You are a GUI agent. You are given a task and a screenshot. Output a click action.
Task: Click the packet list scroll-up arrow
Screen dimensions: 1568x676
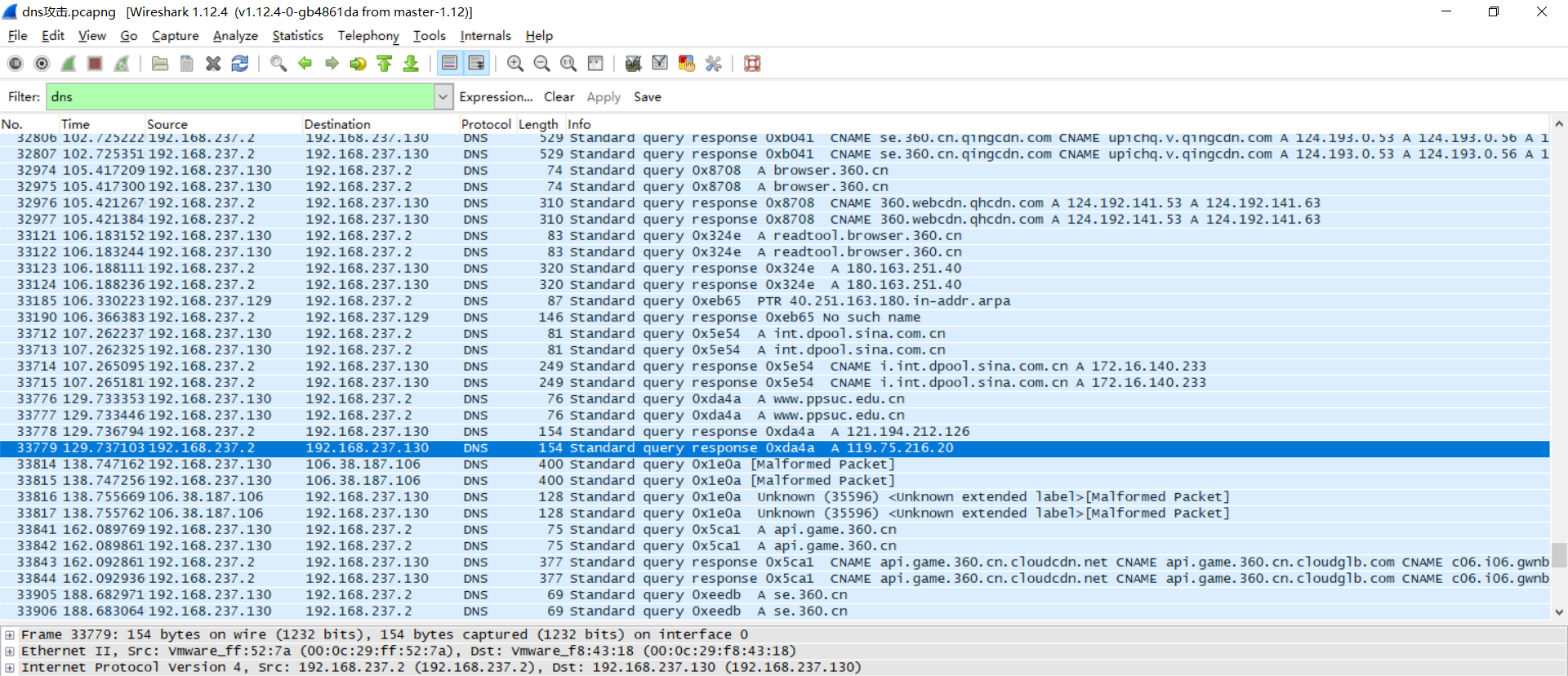pos(1559,124)
